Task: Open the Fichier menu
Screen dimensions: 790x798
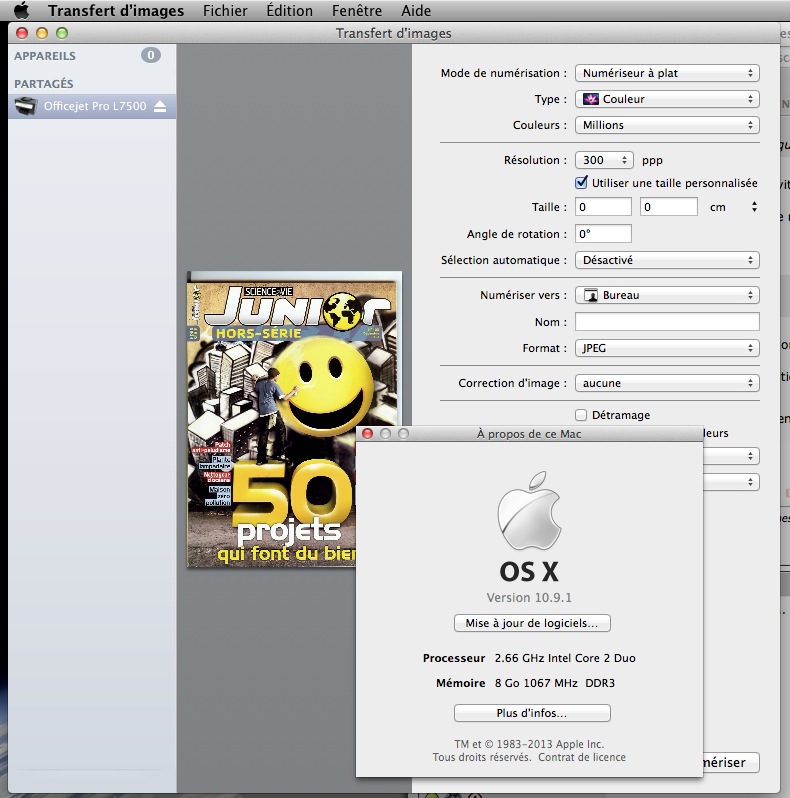Action: (225, 11)
